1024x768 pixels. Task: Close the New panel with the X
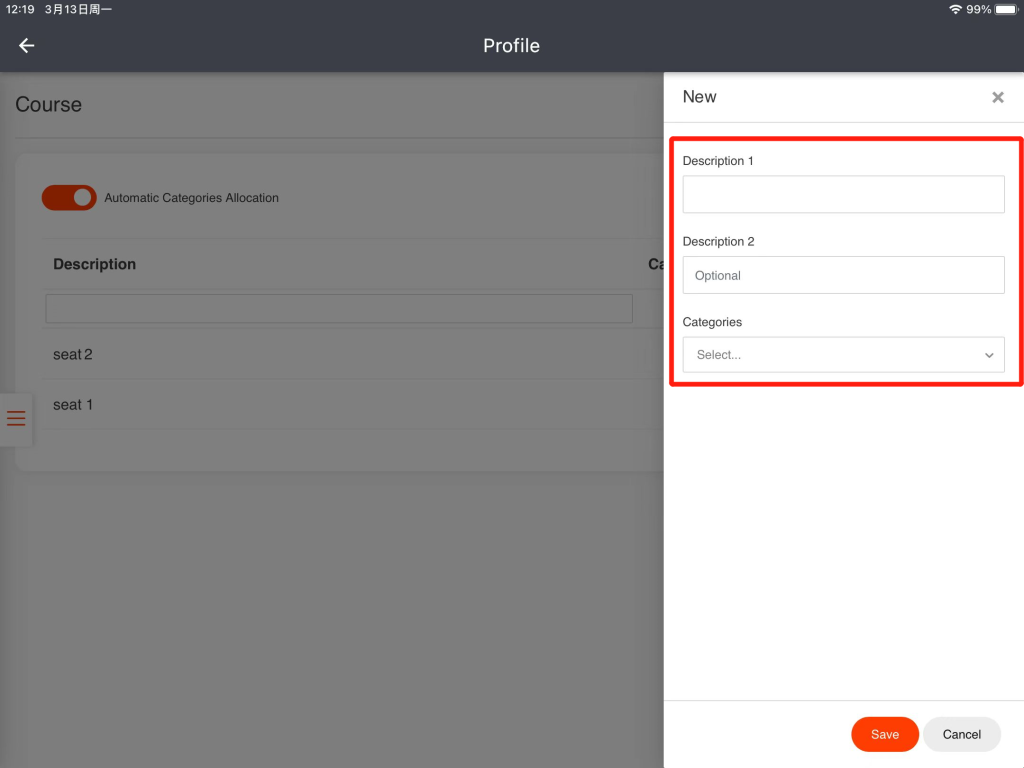997,97
